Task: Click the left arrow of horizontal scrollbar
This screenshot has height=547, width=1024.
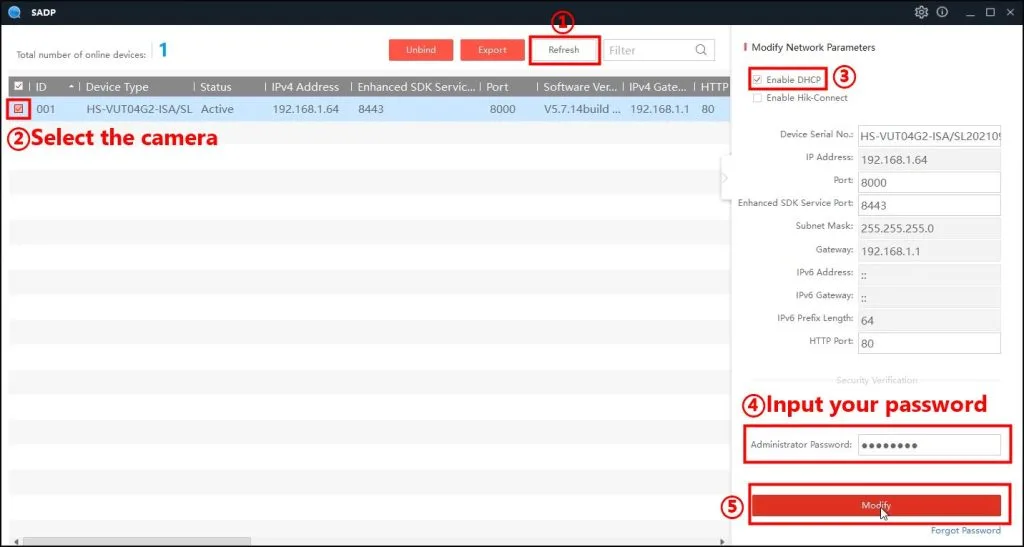Action: pyautogui.click(x=16, y=542)
